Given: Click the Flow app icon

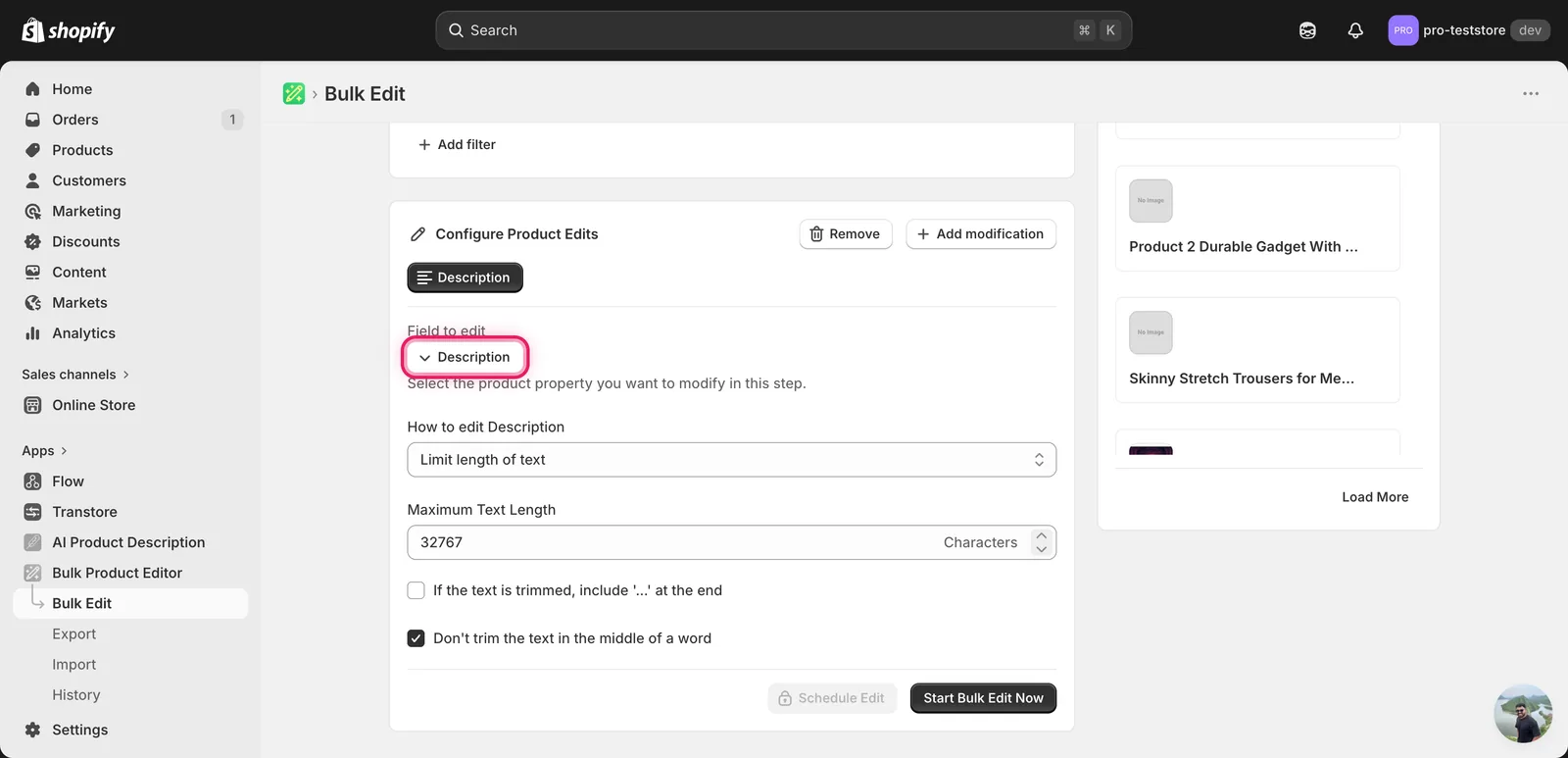Looking at the screenshot, I should coord(32,481).
